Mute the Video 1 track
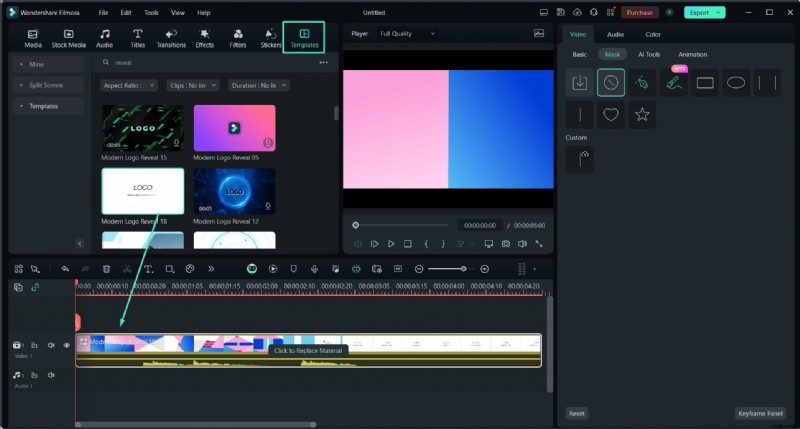 (50, 345)
